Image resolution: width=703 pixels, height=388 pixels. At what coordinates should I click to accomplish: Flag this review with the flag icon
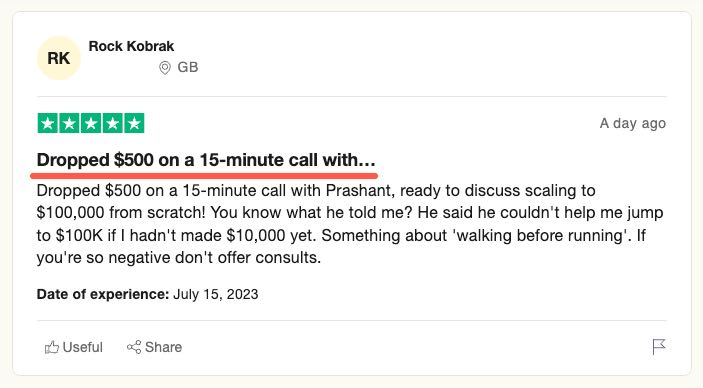coord(659,347)
